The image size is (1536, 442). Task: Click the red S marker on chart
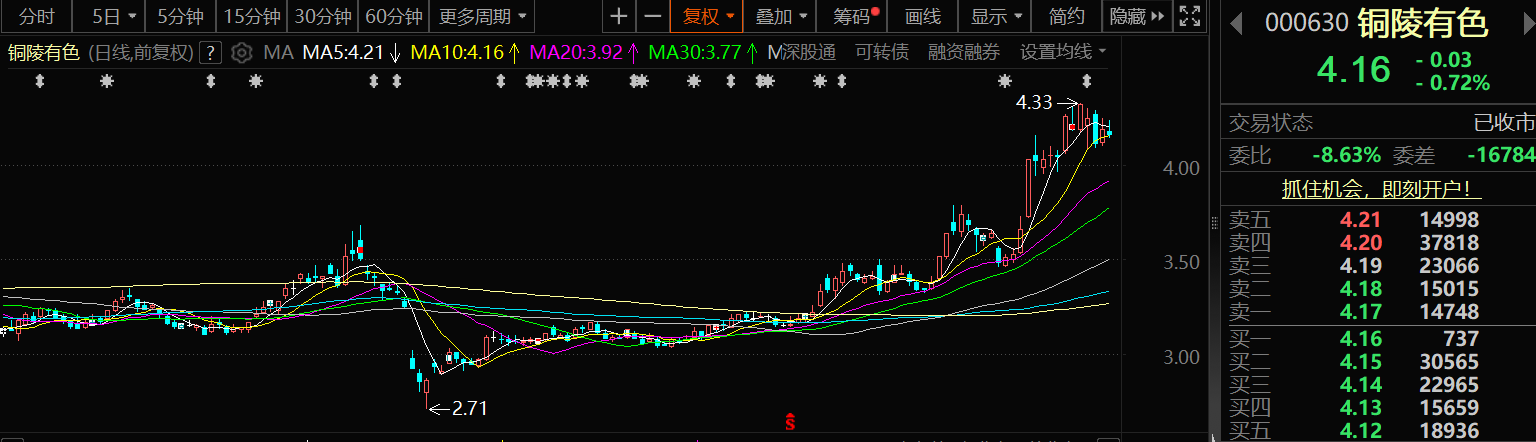790,422
